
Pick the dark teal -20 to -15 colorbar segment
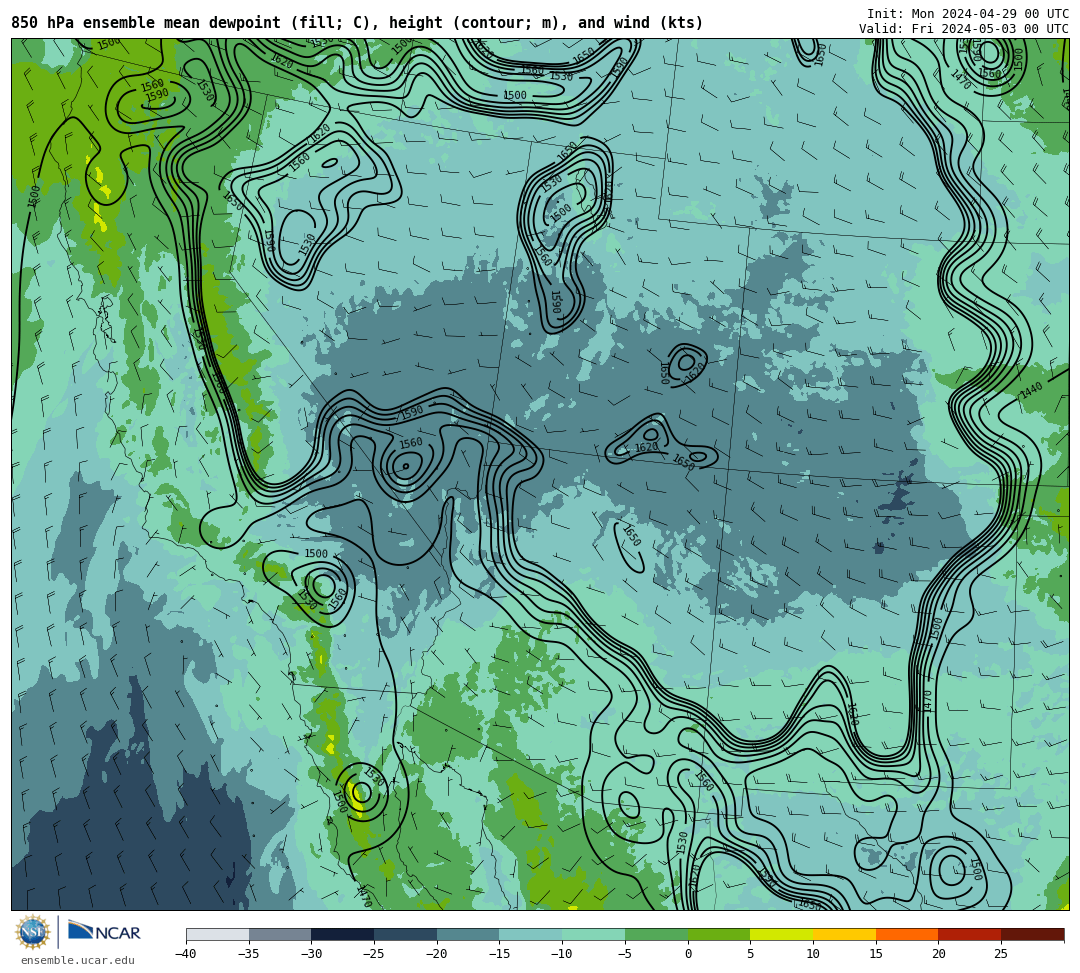point(468,934)
